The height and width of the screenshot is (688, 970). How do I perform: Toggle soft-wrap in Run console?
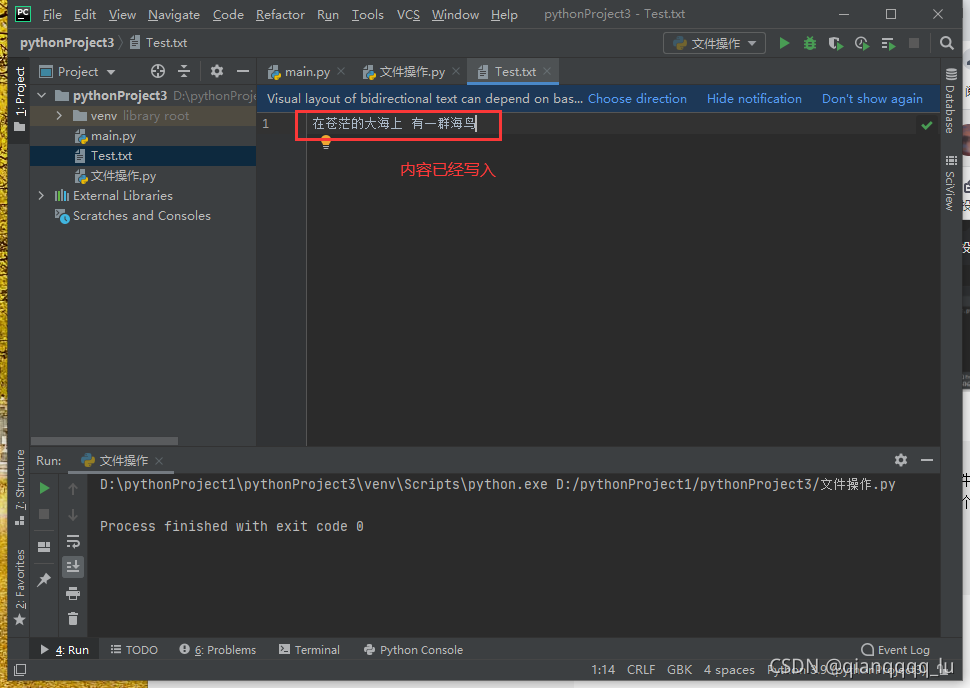pos(73,541)
